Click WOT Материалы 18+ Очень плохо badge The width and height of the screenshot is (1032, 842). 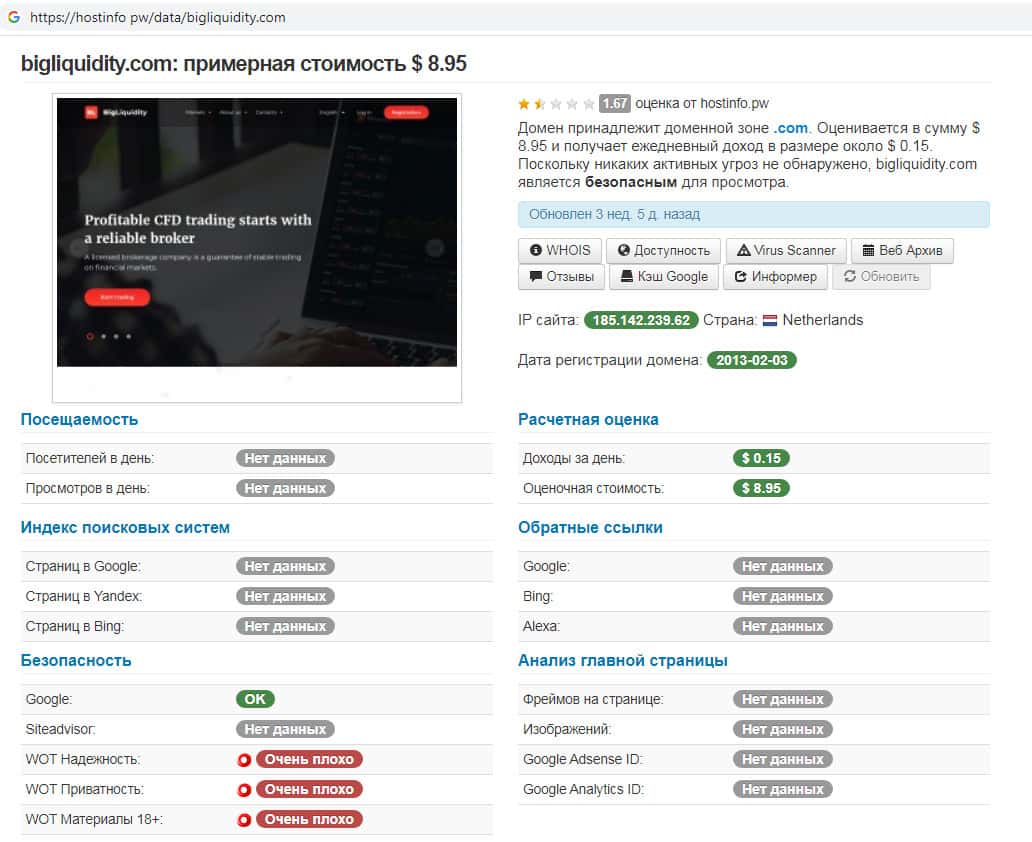point(309,820)
